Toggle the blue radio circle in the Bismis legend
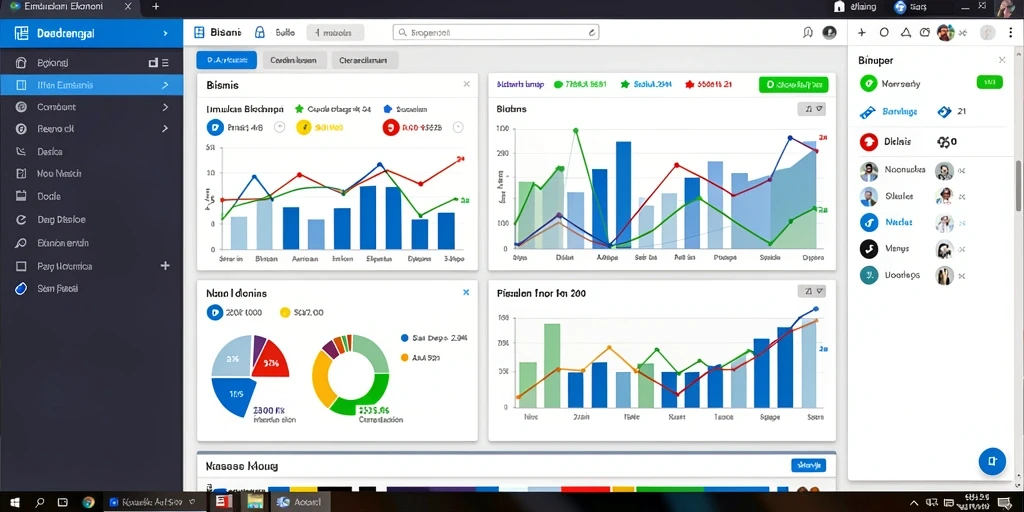Image resolution: width=1024 pixels, height=512 pixels. (x=215, y=127)
